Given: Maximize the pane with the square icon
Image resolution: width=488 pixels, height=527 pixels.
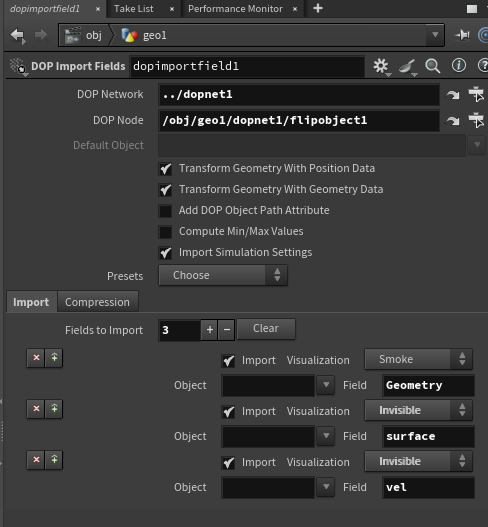Looking at the screenshot, I should (x=472, y=9).
